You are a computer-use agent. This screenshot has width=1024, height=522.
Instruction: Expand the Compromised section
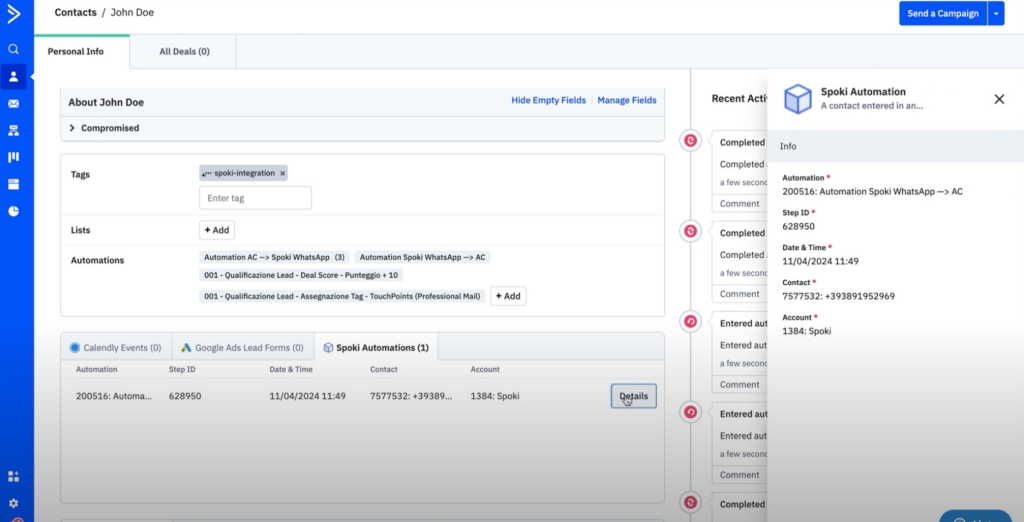point(73,128)
